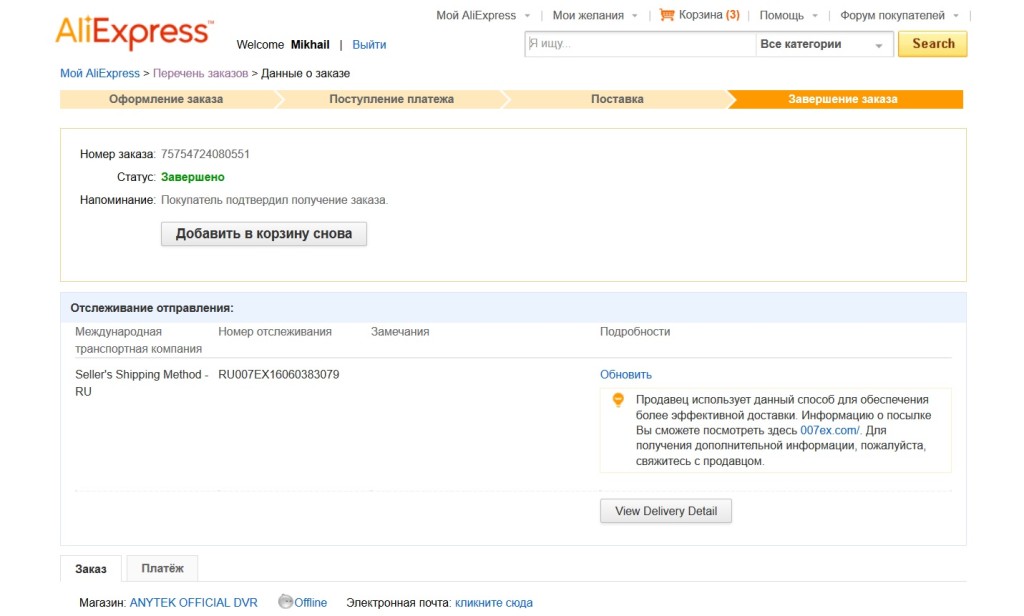
Task: Click tracking number RU007EX16060383079
Action: 279,374
